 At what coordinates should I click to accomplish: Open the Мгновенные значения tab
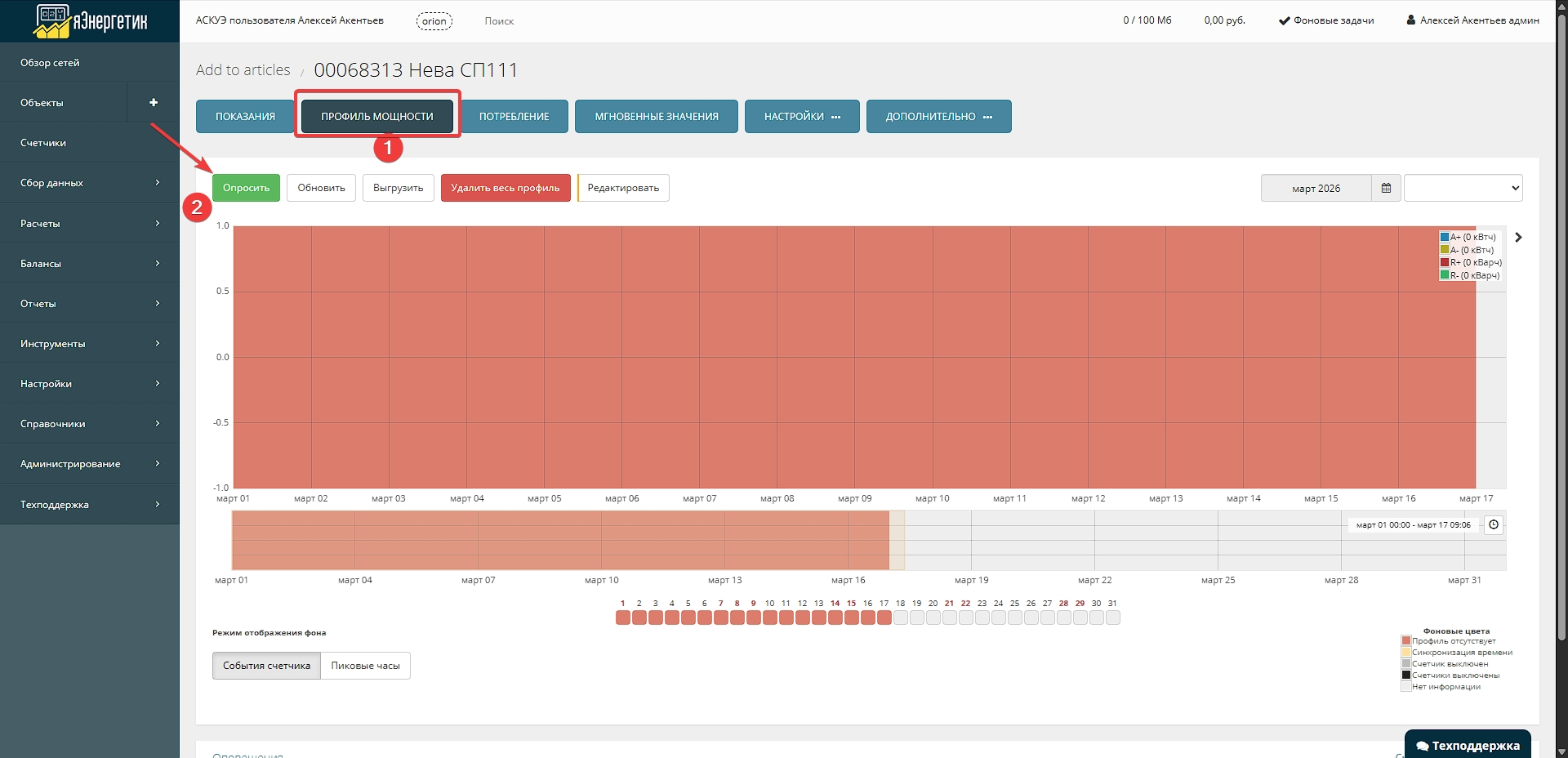click(x=656, y=117)
